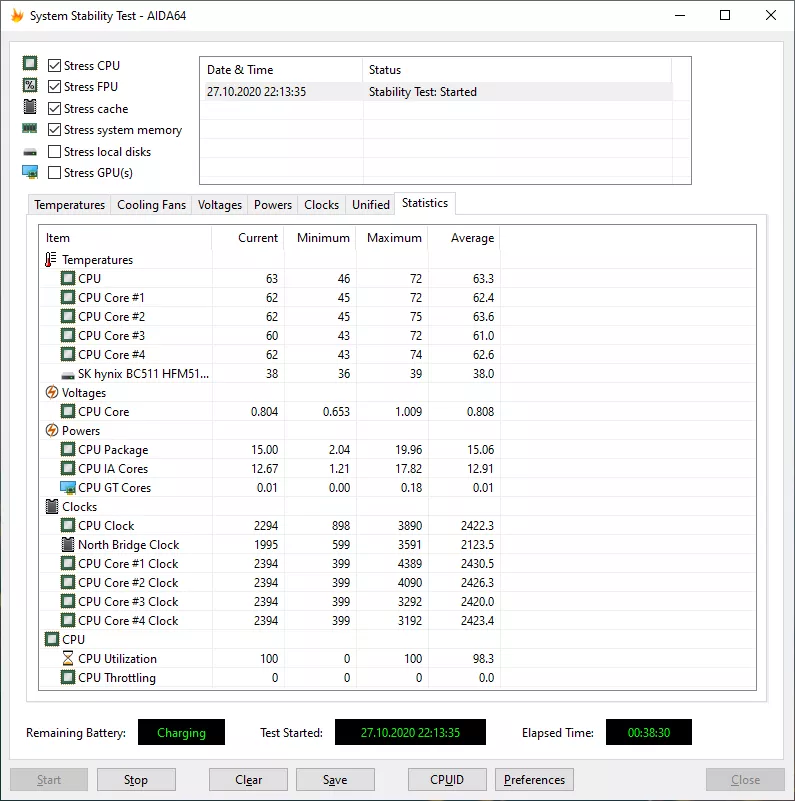This screenshot has width=795, height=801.
Task: Click the CPU Core #3 temperature icon
Action: coord(67,336)
